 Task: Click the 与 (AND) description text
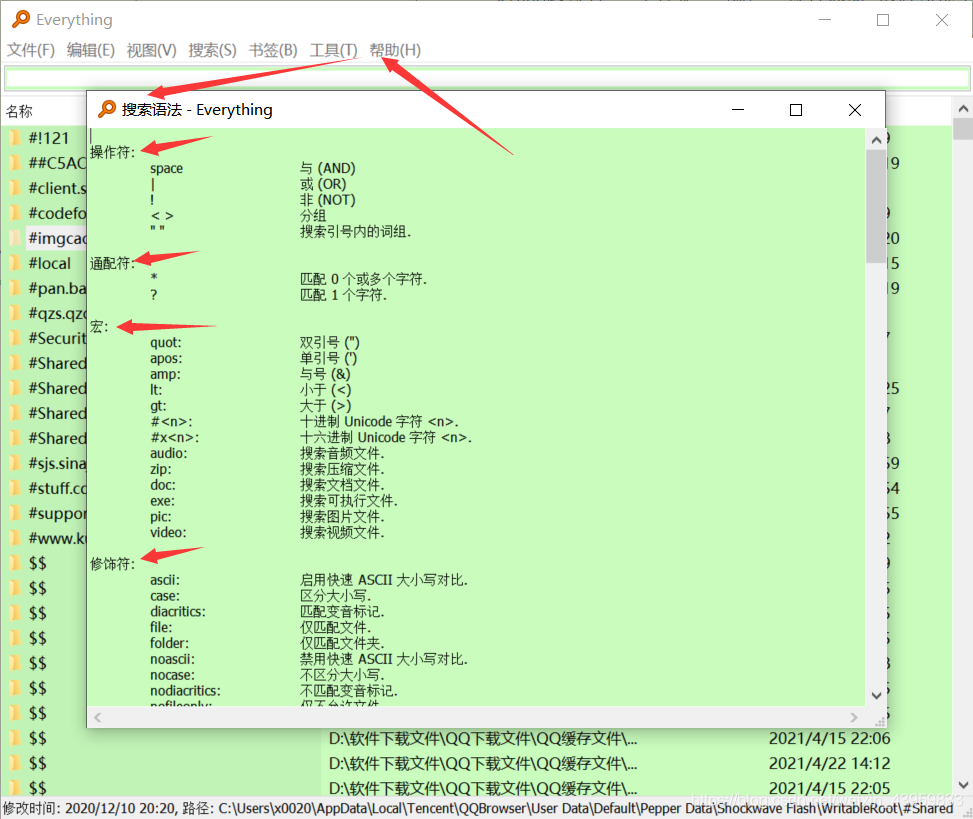328,168
